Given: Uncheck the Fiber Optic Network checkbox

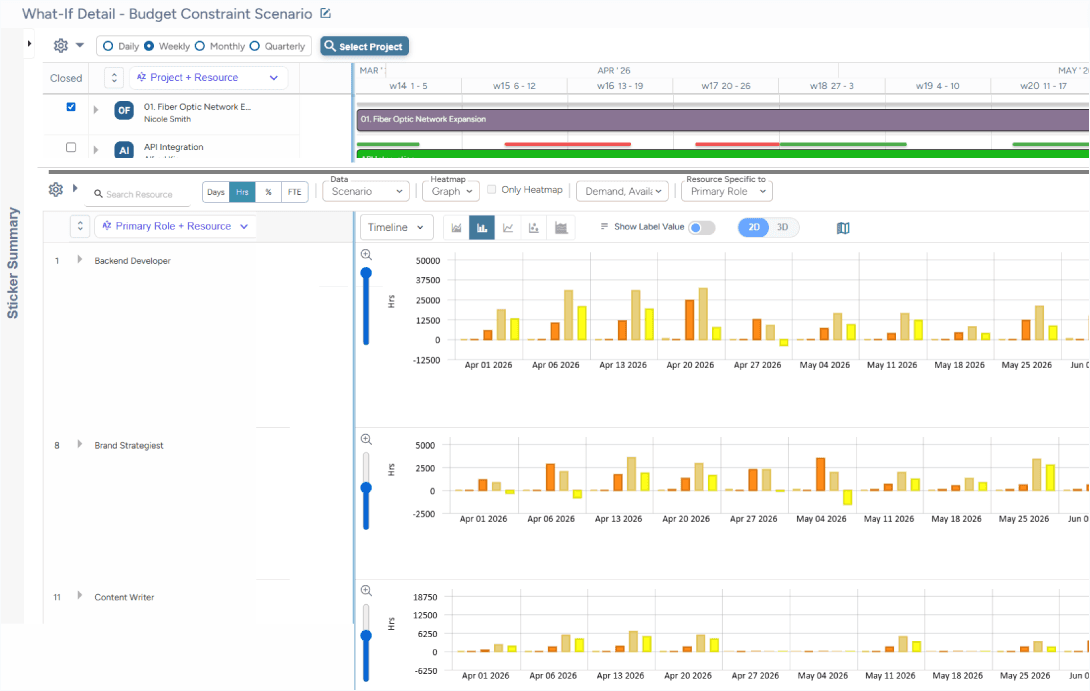Looking at the screenshot, I should [71, 107].
